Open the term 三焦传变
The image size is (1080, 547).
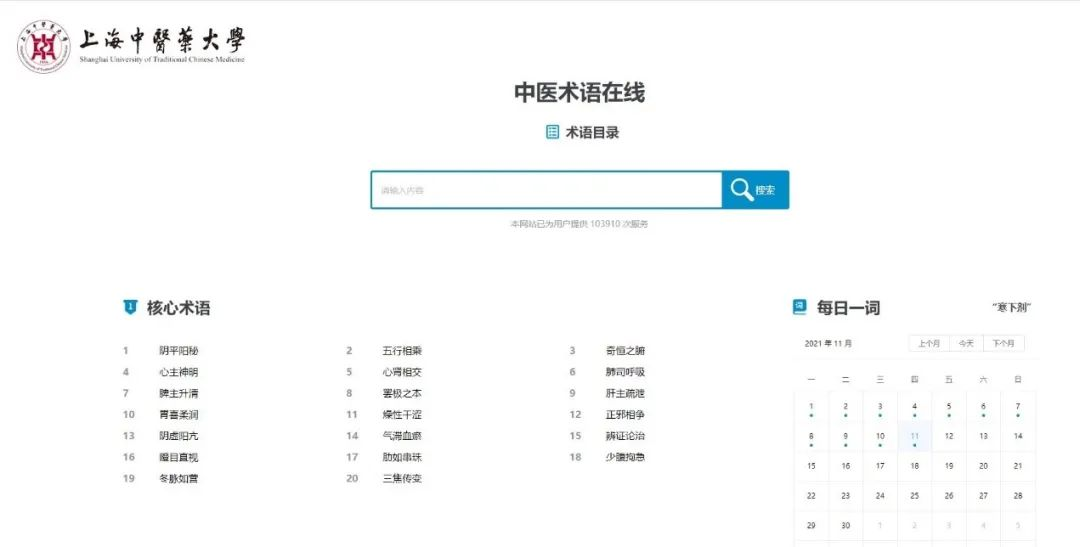(x=402, y=479)
